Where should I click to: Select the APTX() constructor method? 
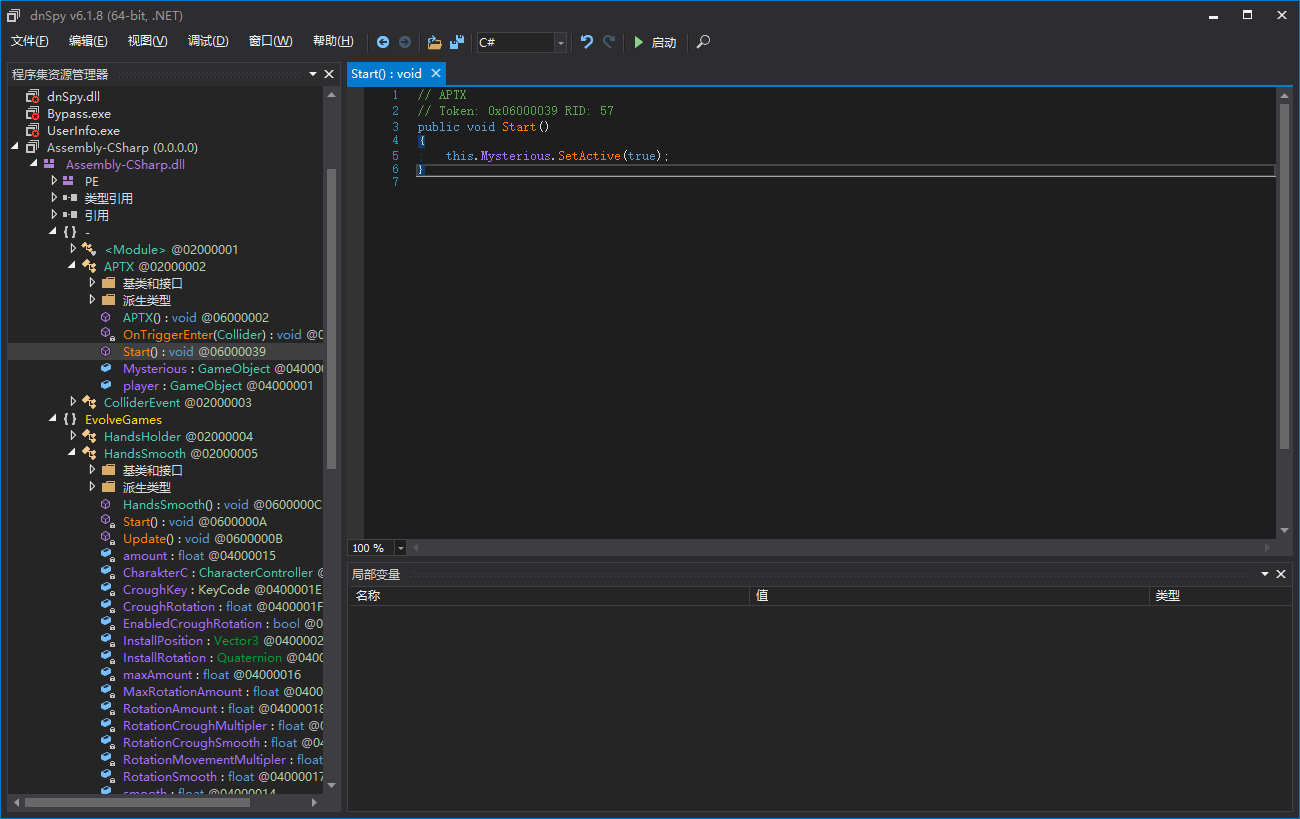pos(195,318)
